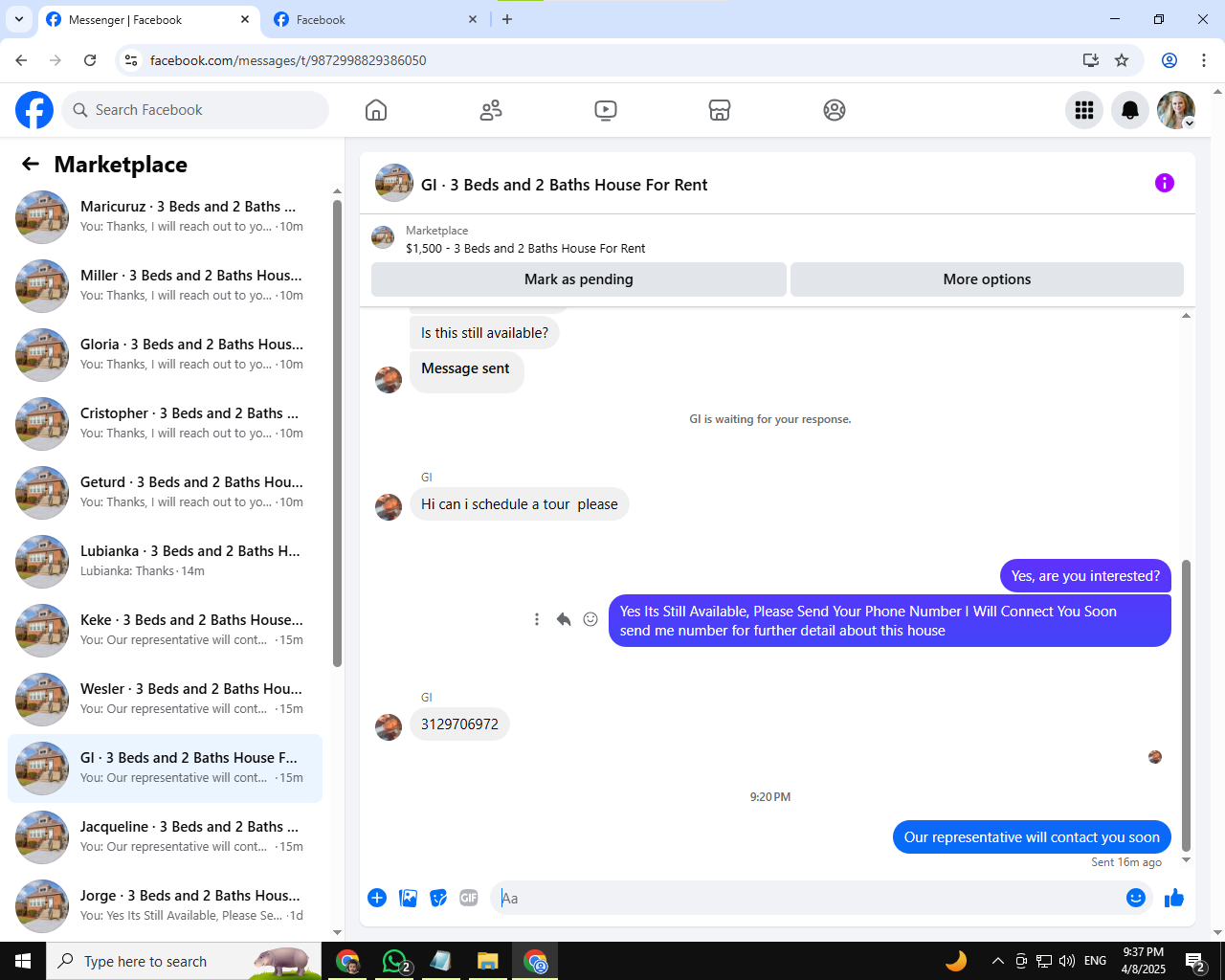
Task: Reply to the message with arrow icon
Action: tap(564, 619)
